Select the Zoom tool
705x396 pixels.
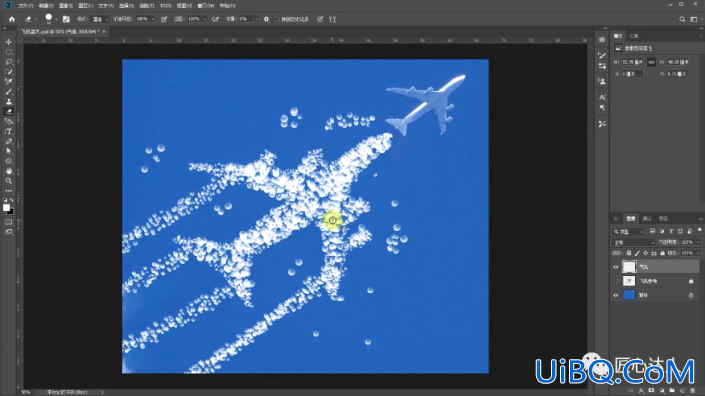tap(9, 181)
